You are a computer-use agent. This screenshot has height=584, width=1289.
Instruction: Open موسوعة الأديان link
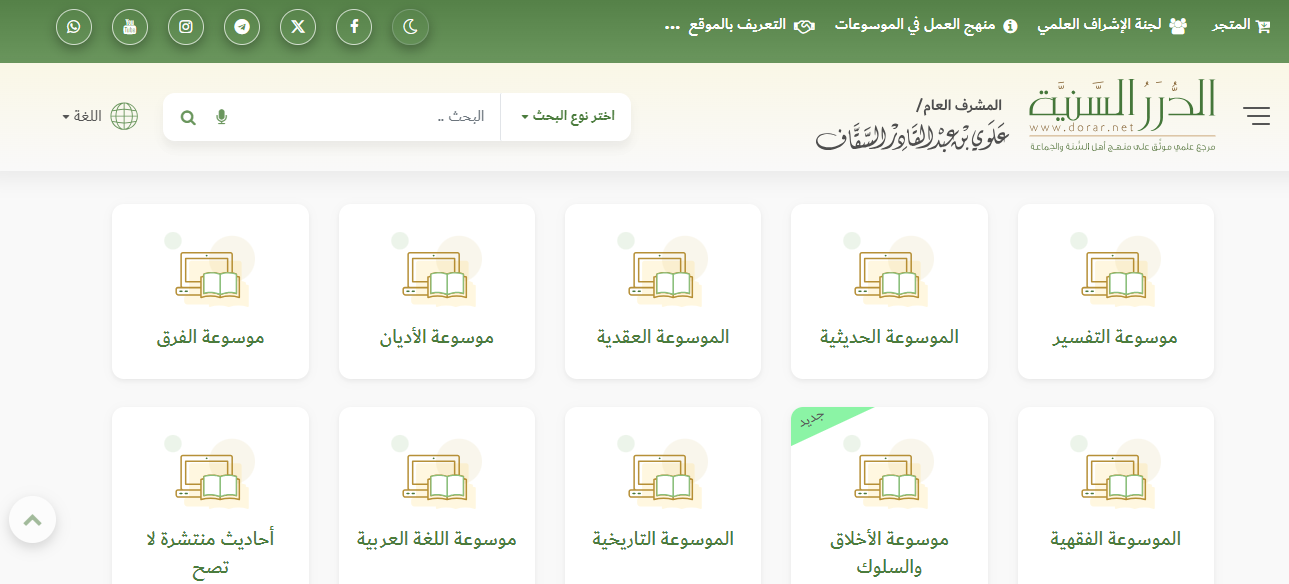(437, 338)
